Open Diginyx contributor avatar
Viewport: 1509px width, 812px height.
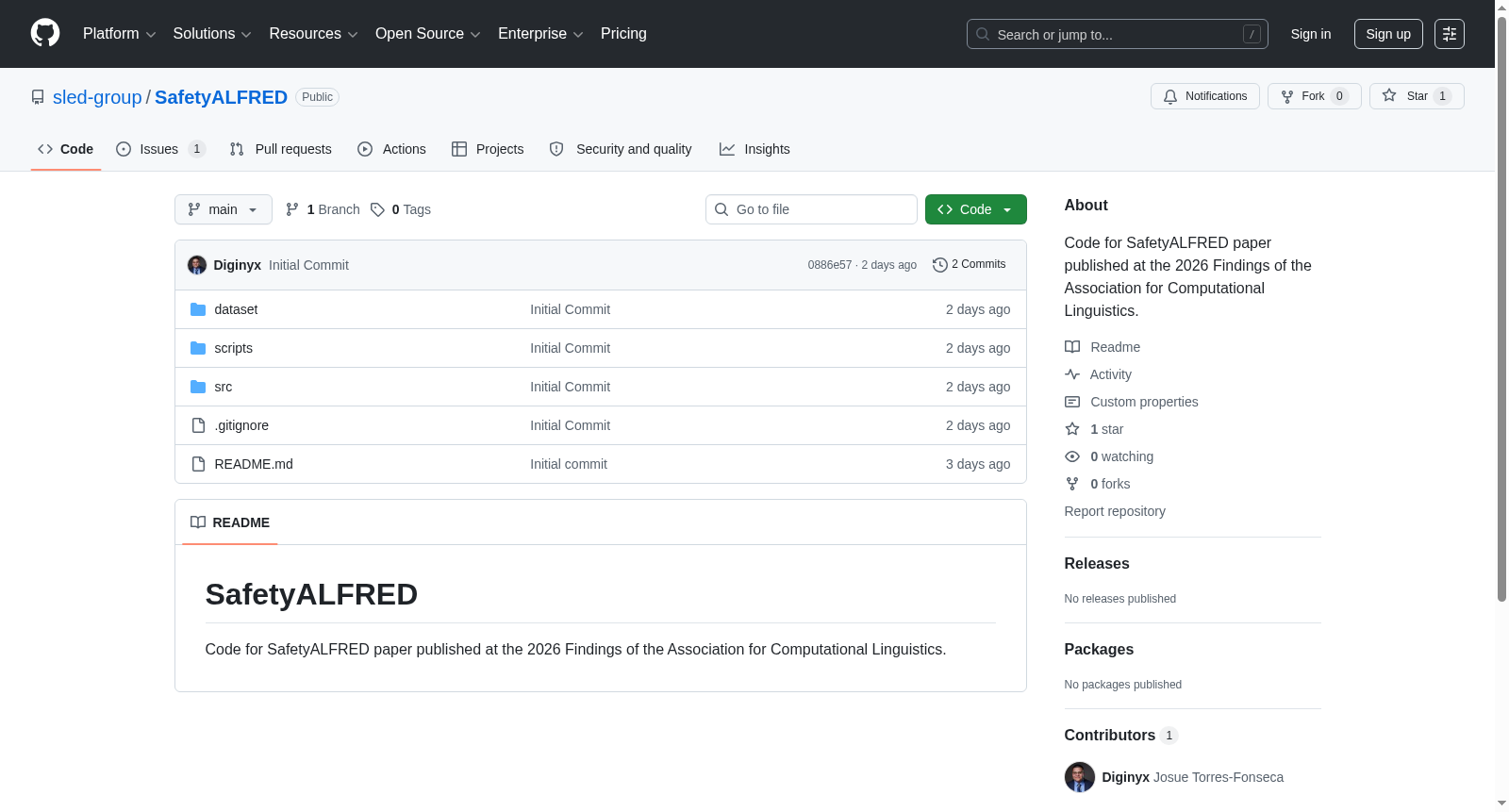(x=1080, y=777)
